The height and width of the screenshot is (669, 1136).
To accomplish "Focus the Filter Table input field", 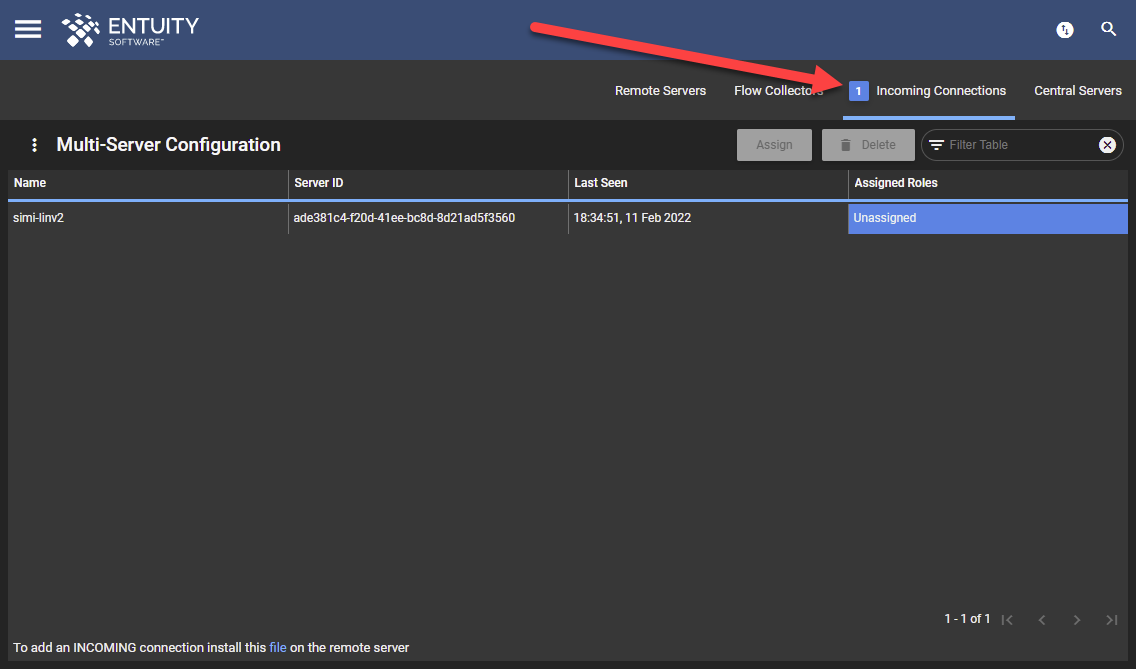I will point(1020,145).
